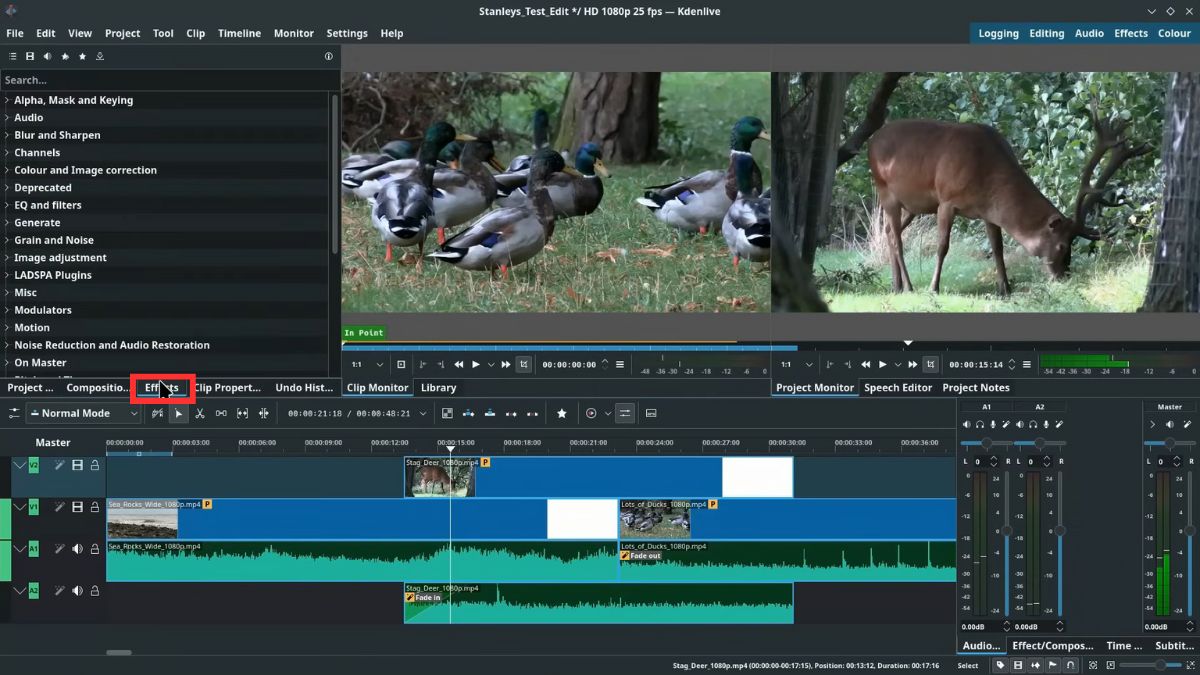Click the mixer toggle icon in timeline toolbar
The width and height of the screenshot is (1200, 675).
[x=625, y=413]
